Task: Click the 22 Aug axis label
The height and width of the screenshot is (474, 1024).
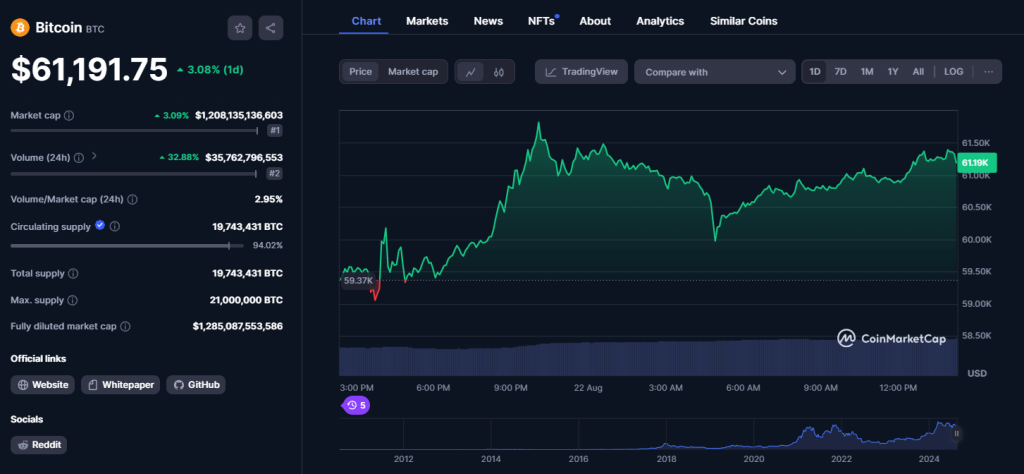Action: tap(588, 388)
